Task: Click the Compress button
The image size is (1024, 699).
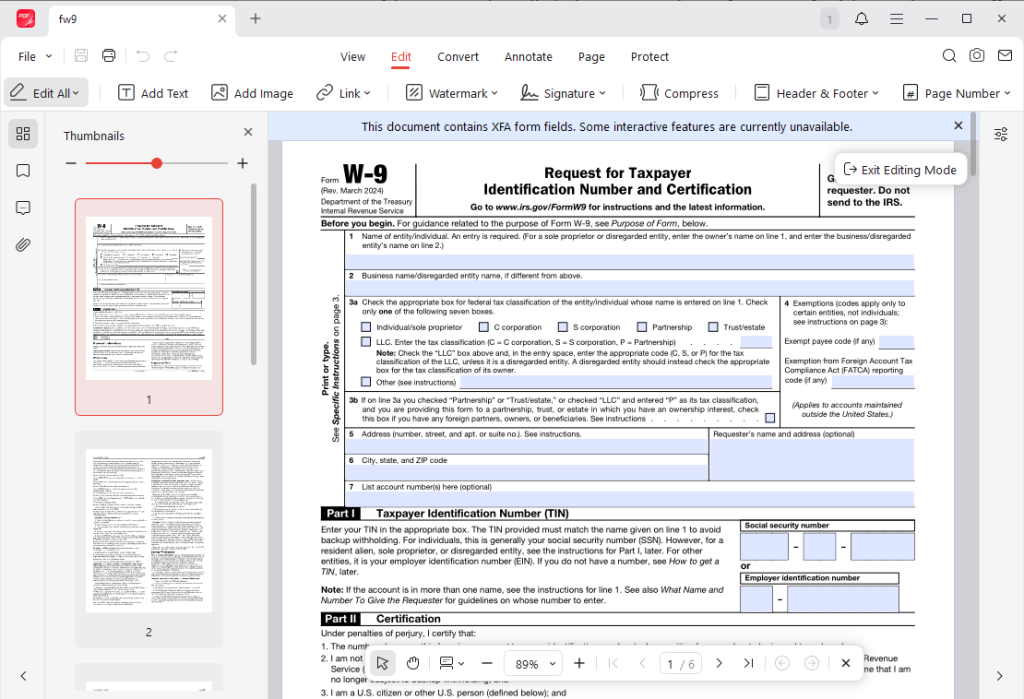Action: [x=679, y=93]
